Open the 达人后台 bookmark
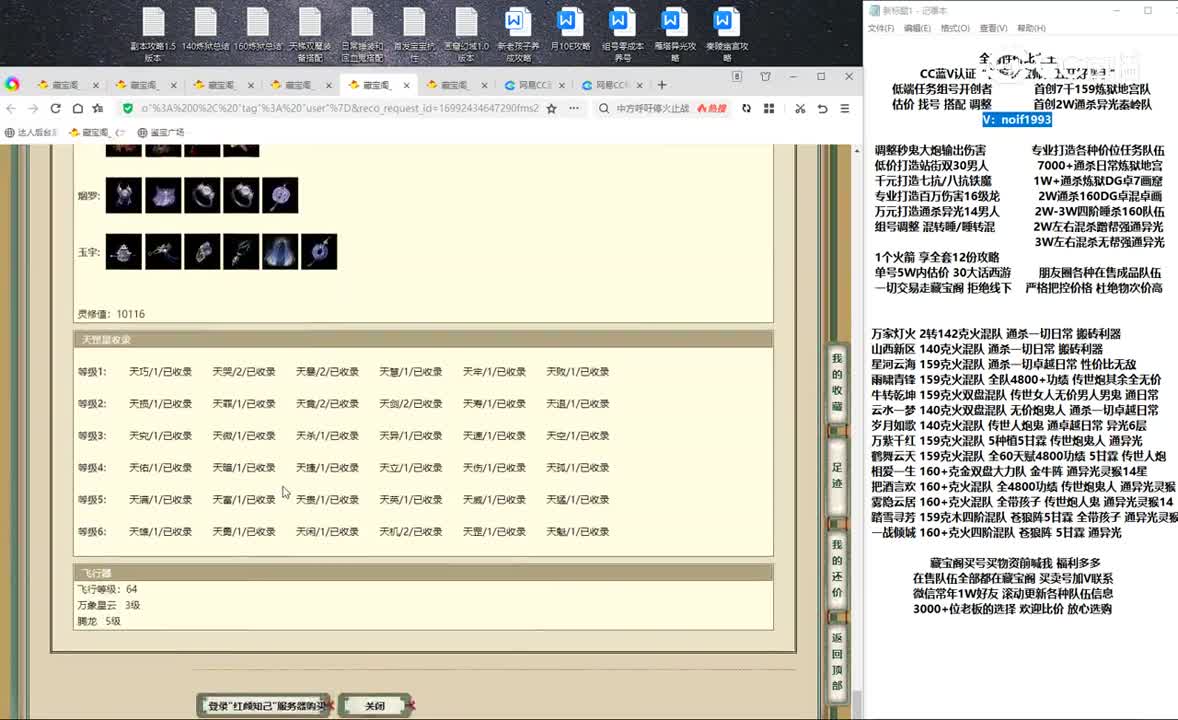 (x=31, y=132)
